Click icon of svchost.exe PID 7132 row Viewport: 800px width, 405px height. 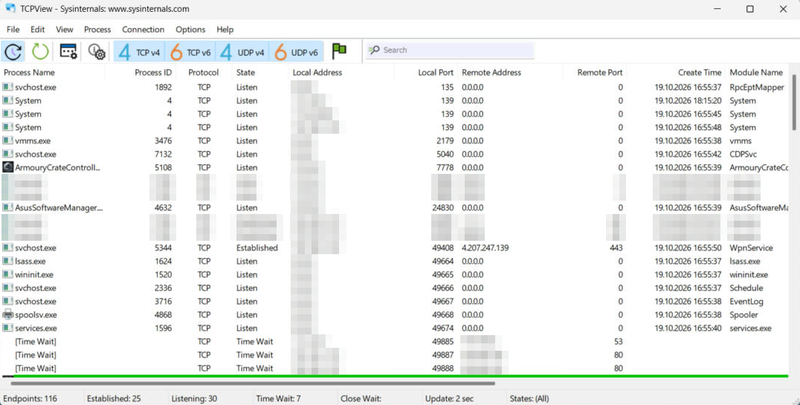pyautogui.click(x=8, y=154)
